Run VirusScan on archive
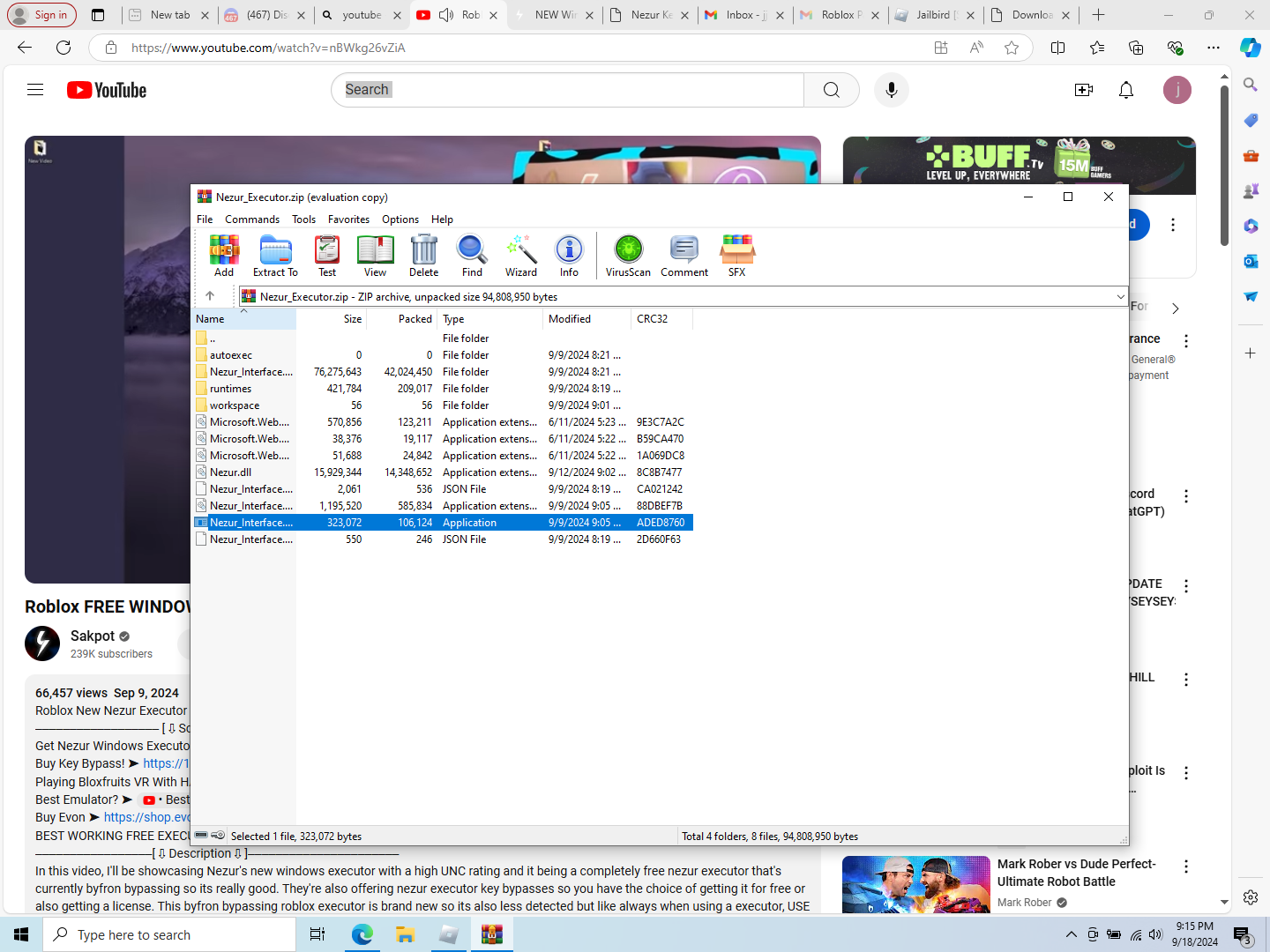Viewport: 1270px width, 952px height. [x=628, y=256]
